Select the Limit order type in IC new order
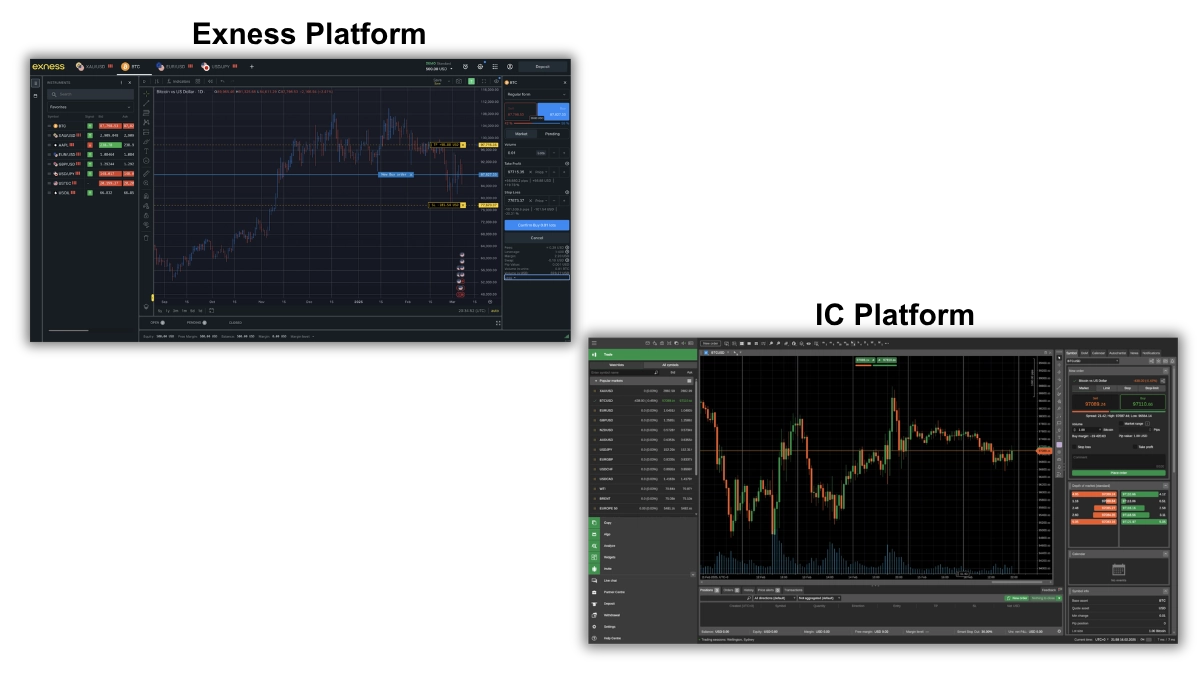 tap(1106, 388)
